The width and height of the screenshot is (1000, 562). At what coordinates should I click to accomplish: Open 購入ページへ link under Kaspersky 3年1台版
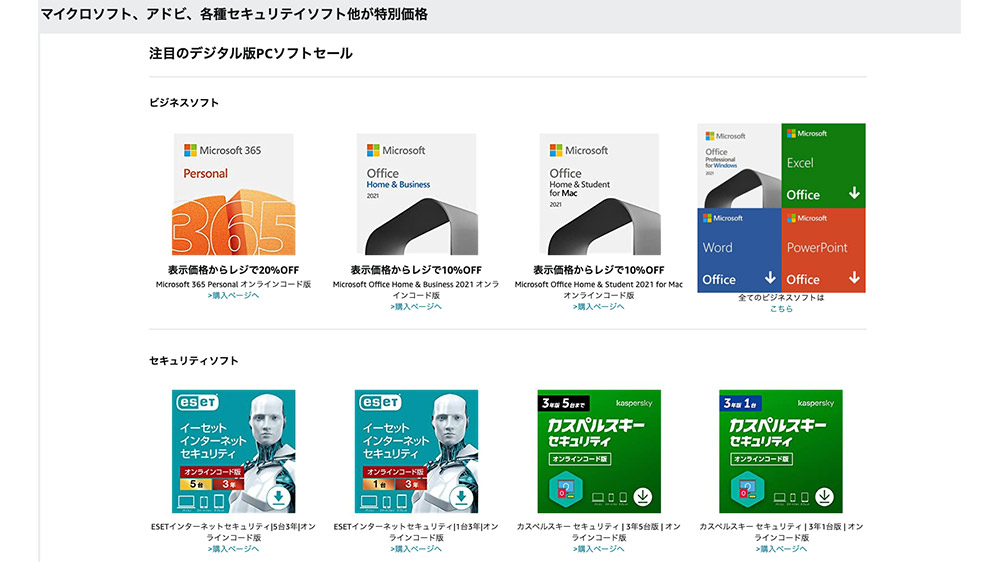781,549
